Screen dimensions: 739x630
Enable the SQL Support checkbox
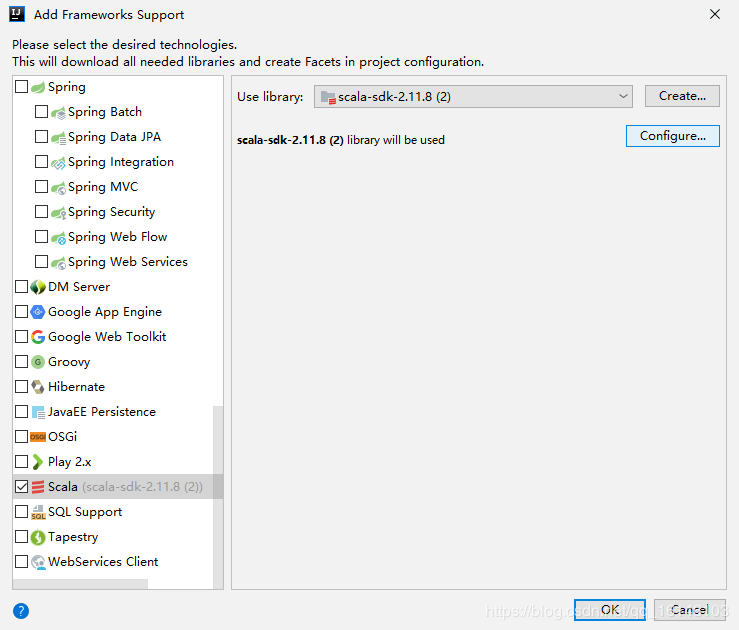pos(21,511)
